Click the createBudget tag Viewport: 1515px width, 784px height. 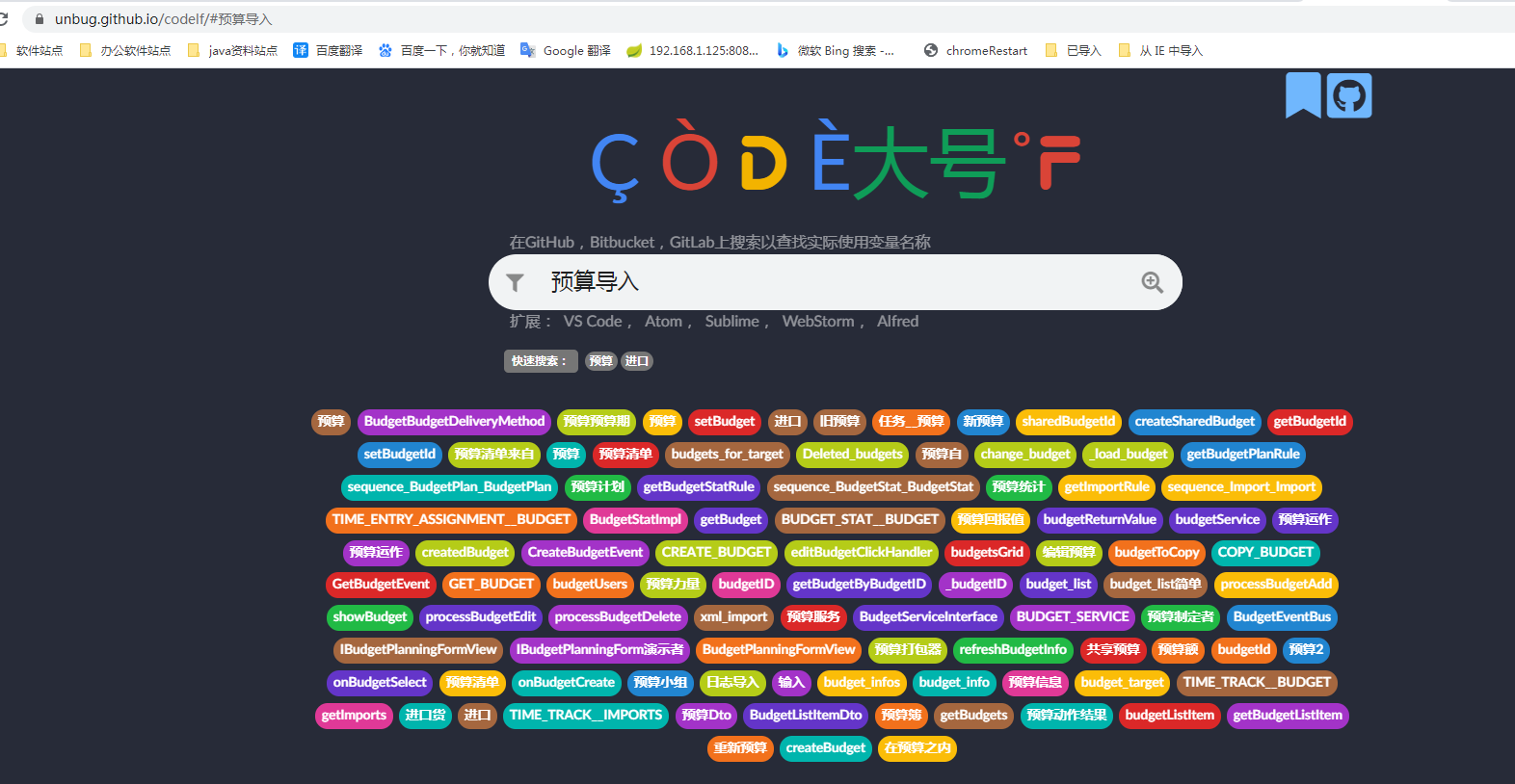coord(826,748)
